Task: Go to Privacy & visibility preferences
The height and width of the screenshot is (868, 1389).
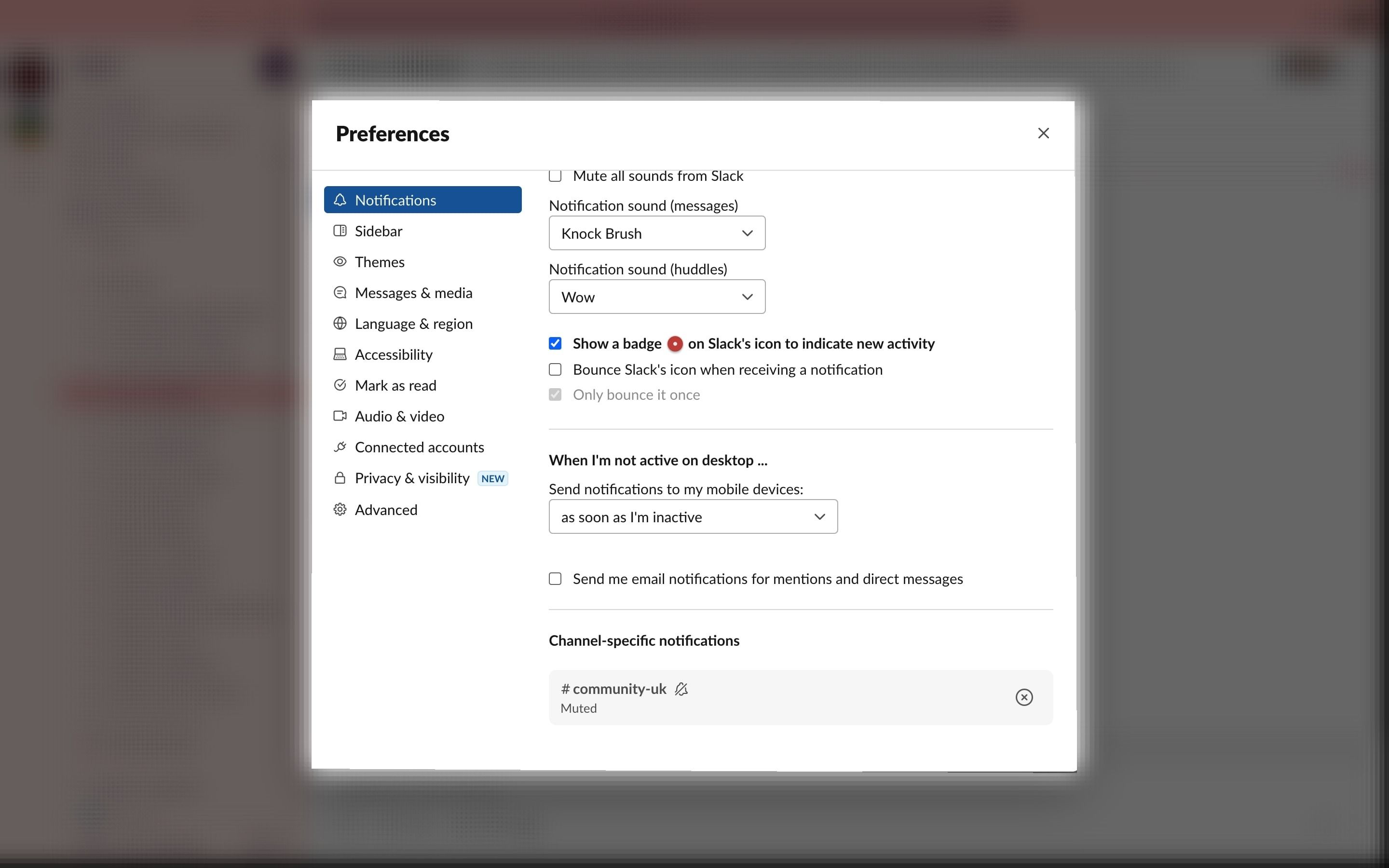Action: 412,478
